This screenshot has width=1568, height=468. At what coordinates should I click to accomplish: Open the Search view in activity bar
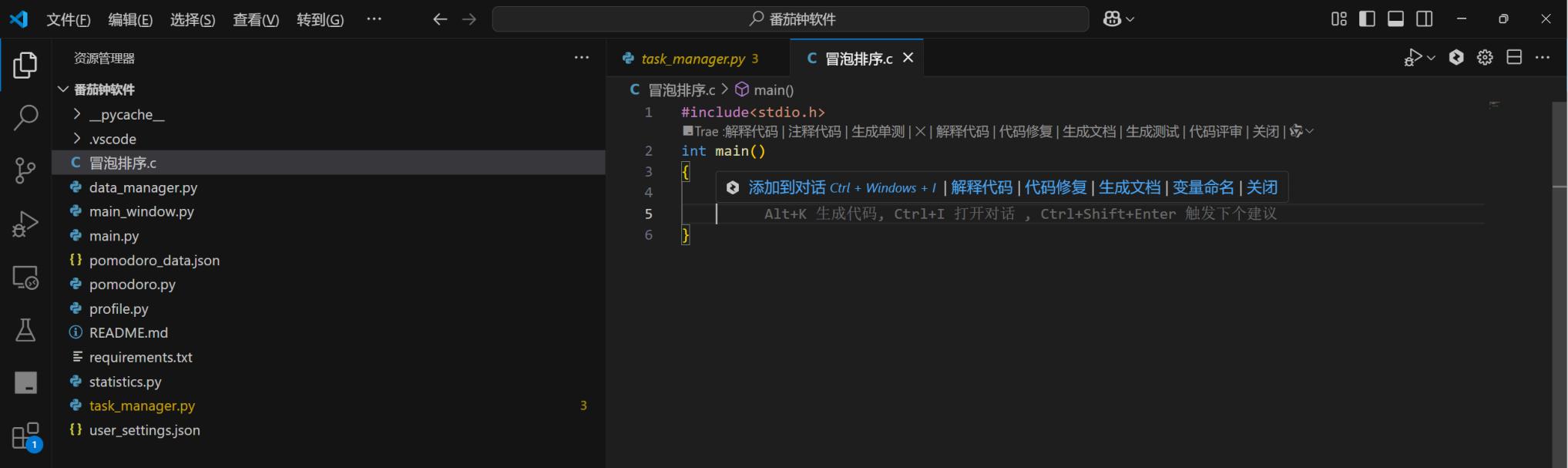(x=25, y=118)
